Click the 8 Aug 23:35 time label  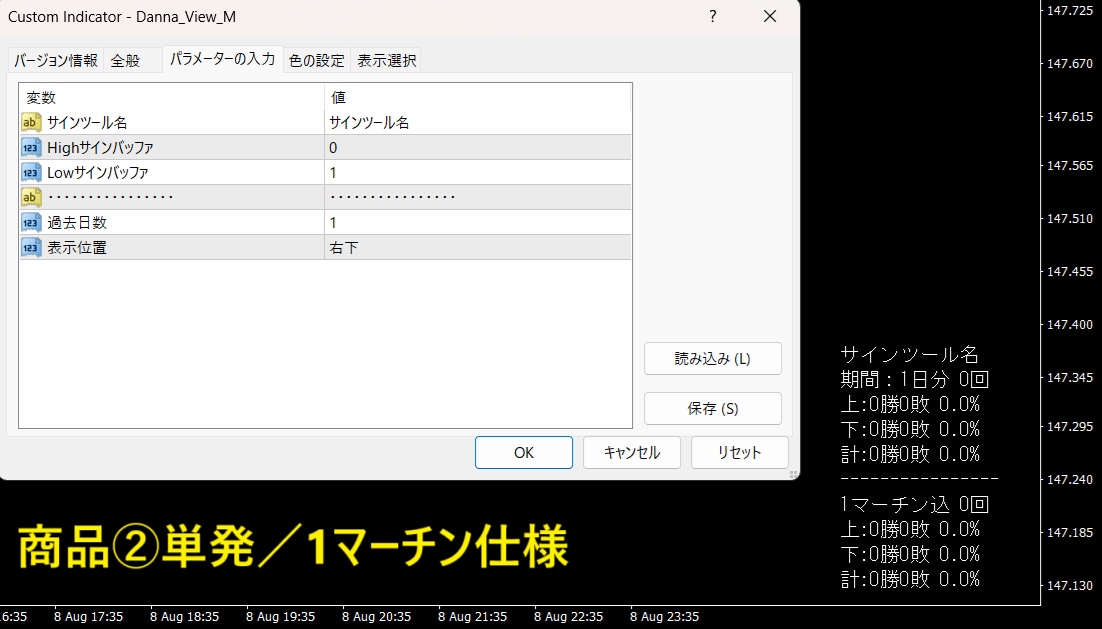pyautogui.click(x=664, y=617)
